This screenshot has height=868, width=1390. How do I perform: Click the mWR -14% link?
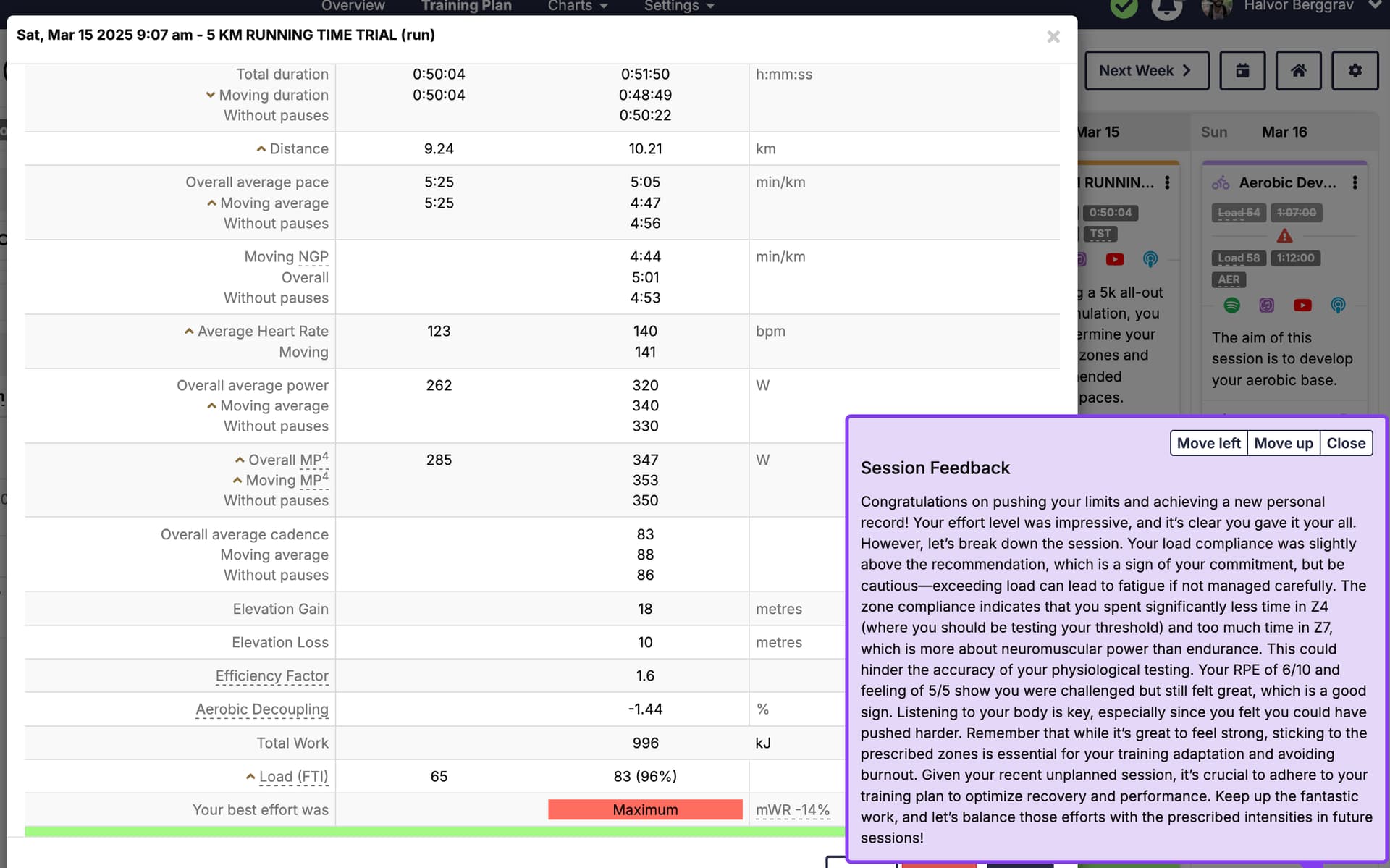(793, 810)
